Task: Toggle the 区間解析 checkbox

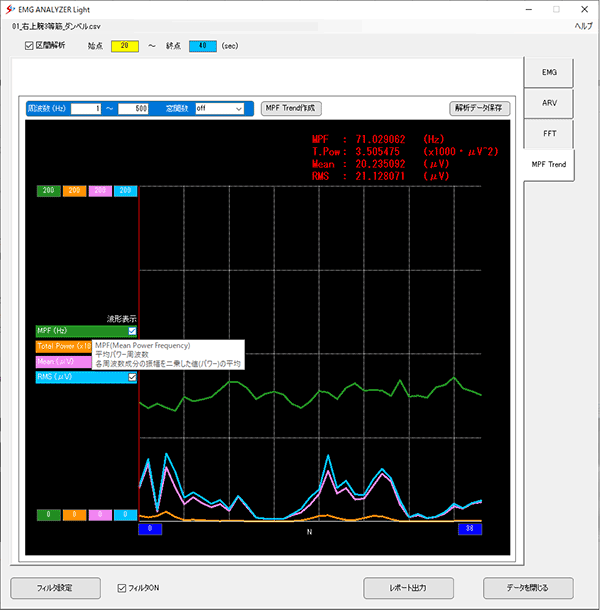Action: point(29,46)
